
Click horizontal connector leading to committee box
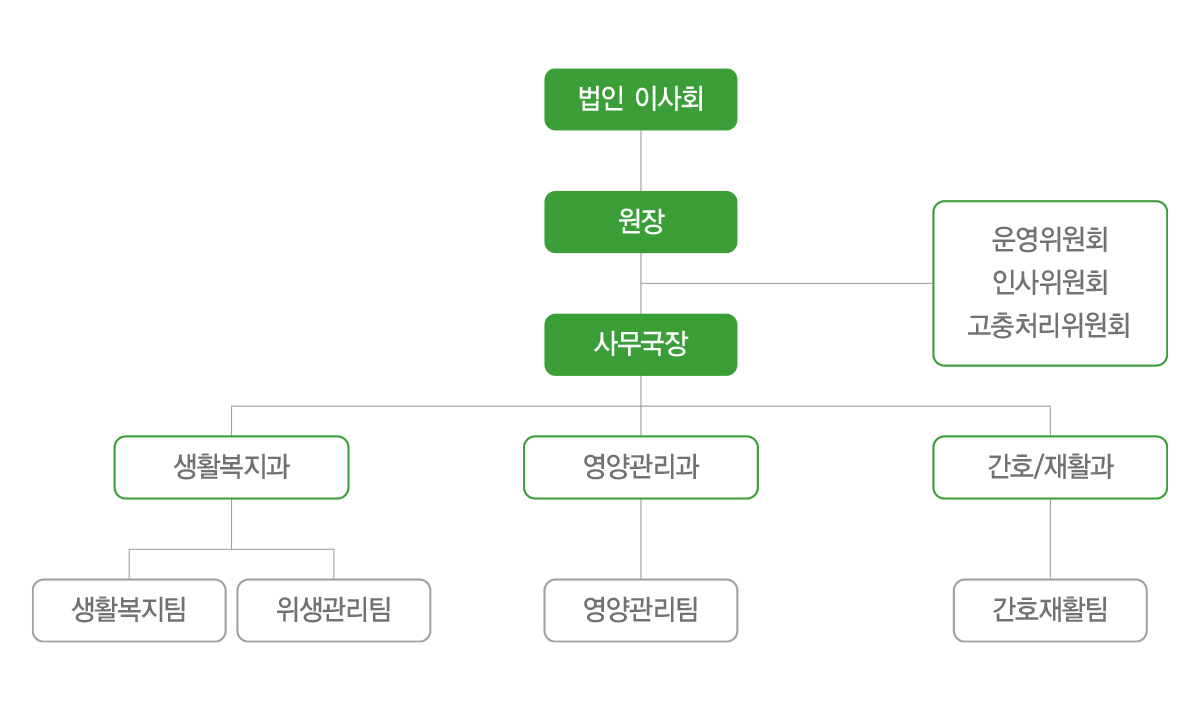click(787, 283)
